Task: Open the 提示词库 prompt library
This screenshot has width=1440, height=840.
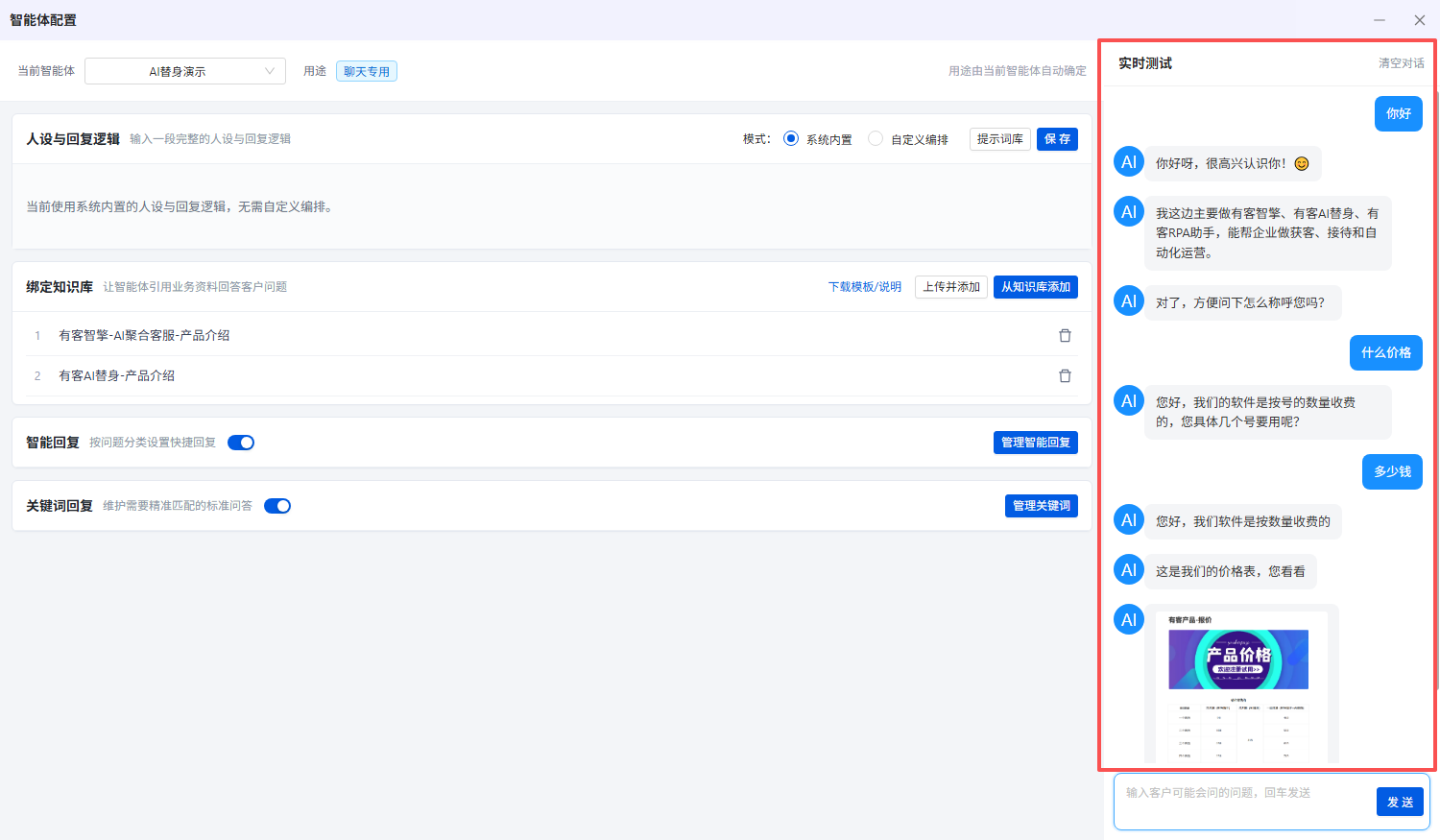Action: pyautogui.click(x=1000, y=139)
